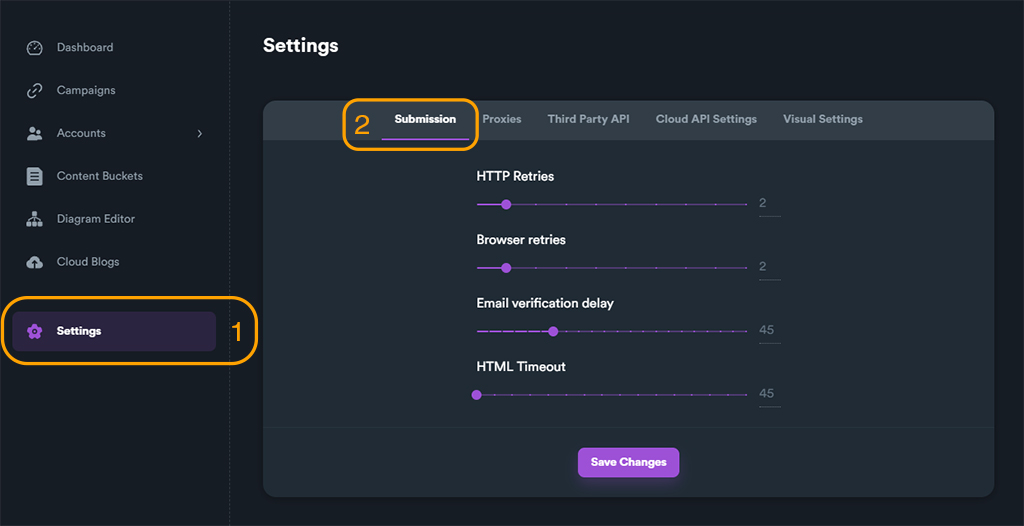Click the HTTP Retries slider handle
This screenshot has height=526, width=1024.
pyautogui.click(x=506, y=204)
